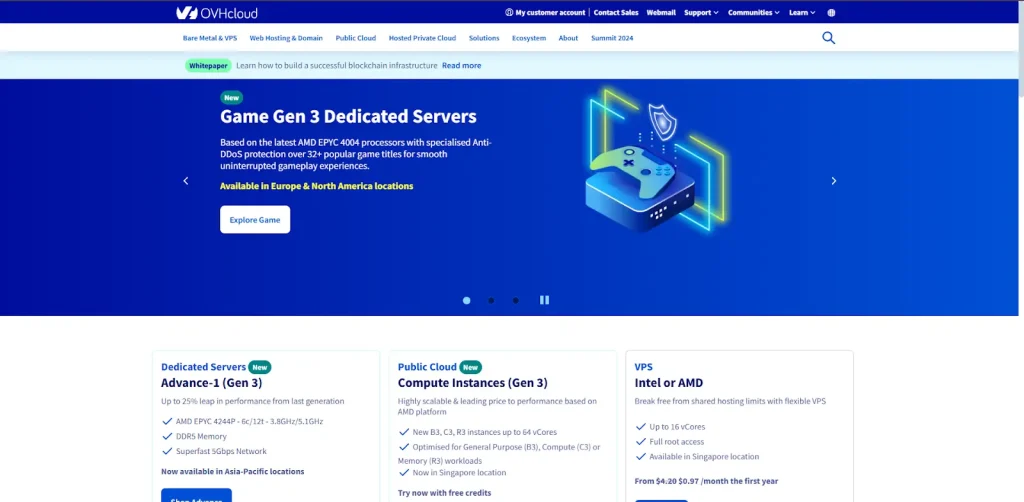Click checkmark beside New B3, C3, R3 instances

click(x=404, y=431)
